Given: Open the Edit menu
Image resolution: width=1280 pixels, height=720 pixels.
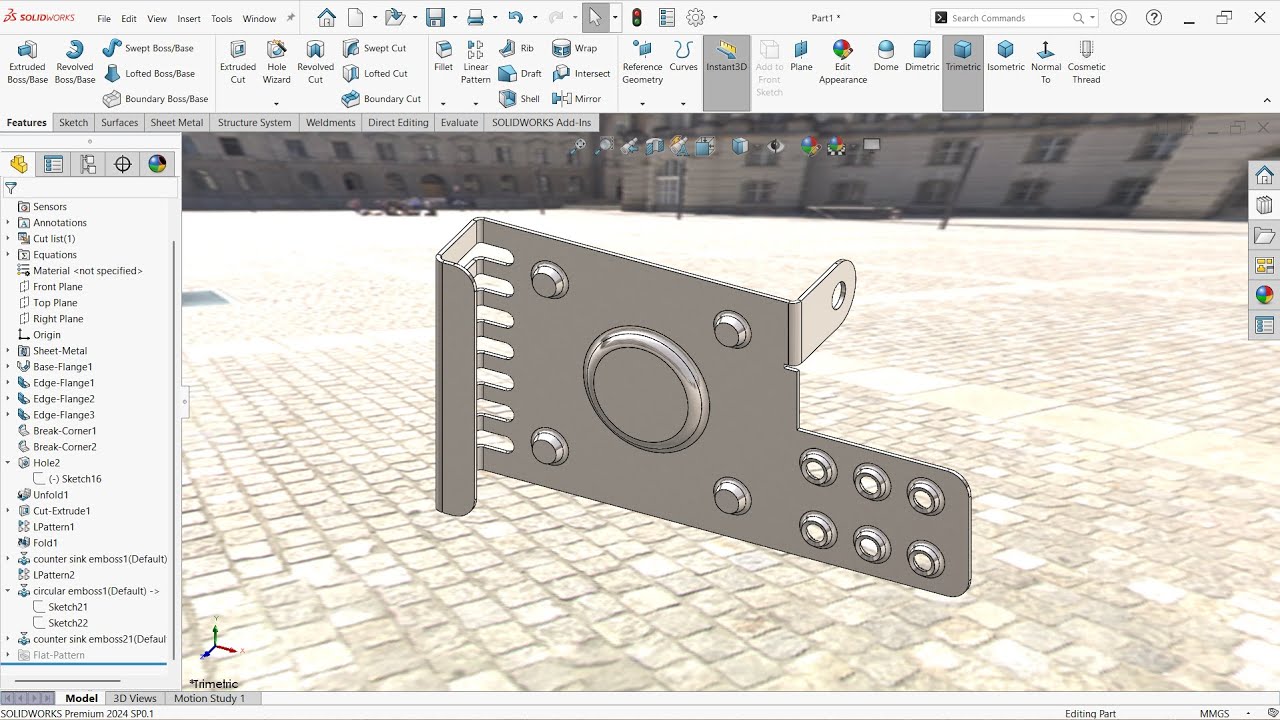Looking at the screenshot, I should coord(129,18).
